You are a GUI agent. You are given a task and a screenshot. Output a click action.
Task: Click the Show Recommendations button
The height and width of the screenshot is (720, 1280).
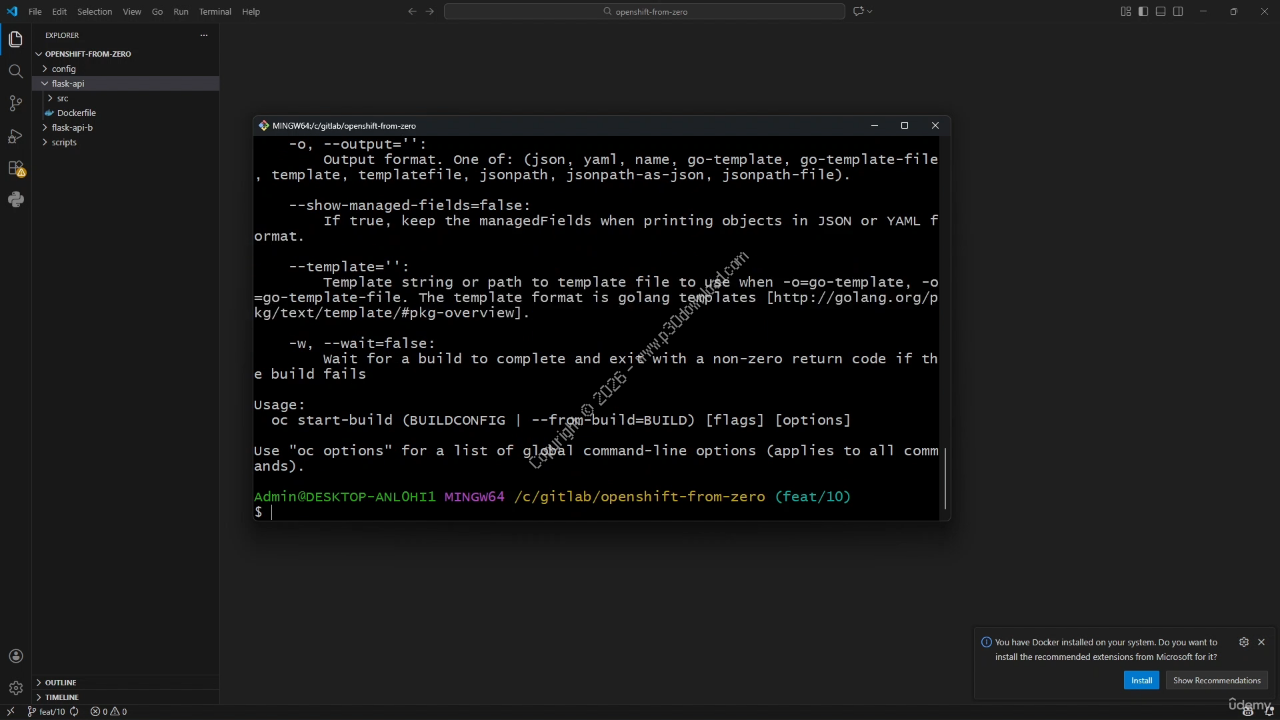pos(1216,680)
